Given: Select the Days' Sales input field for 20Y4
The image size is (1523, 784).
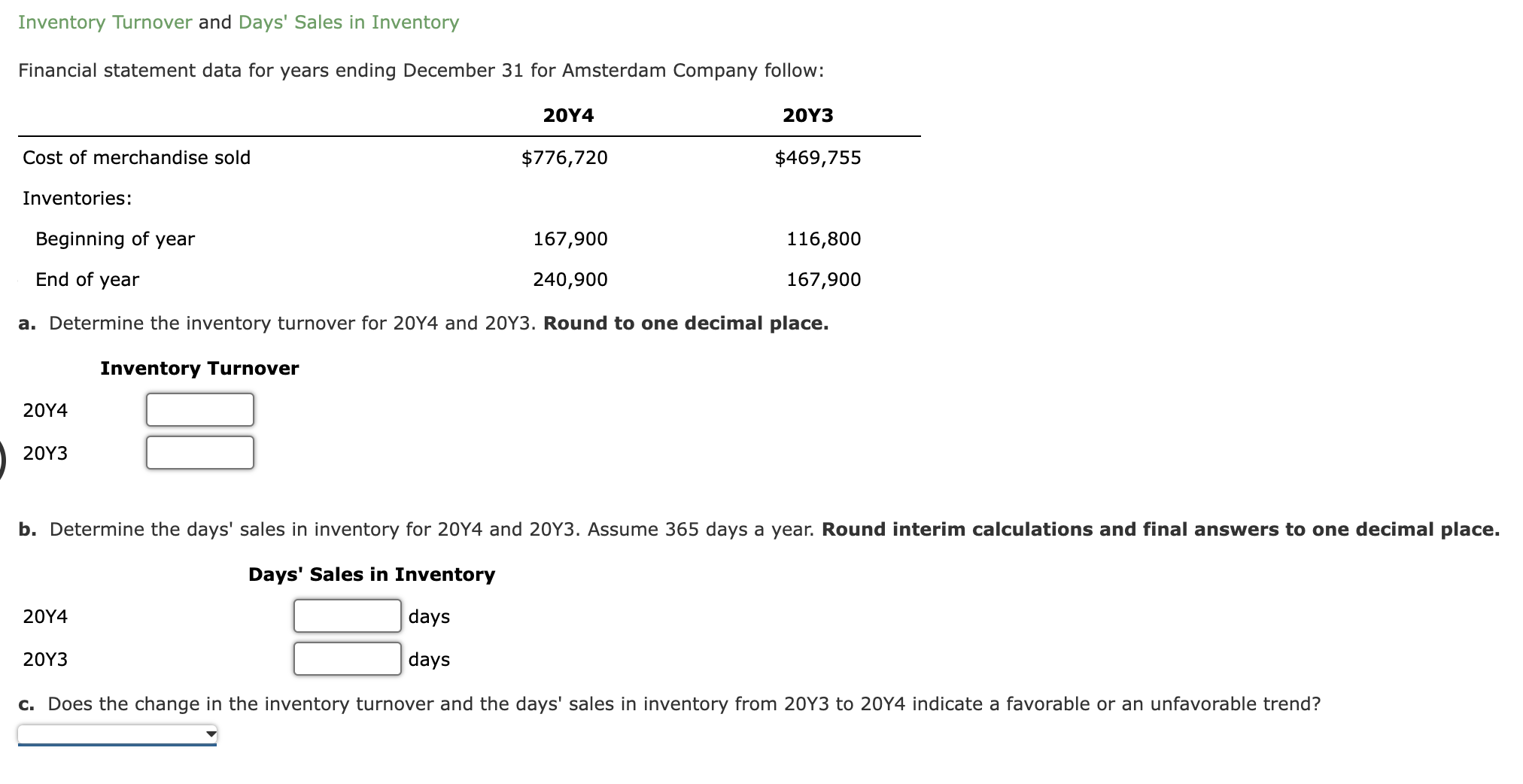Looking at the screenshot, I should 346,615.
